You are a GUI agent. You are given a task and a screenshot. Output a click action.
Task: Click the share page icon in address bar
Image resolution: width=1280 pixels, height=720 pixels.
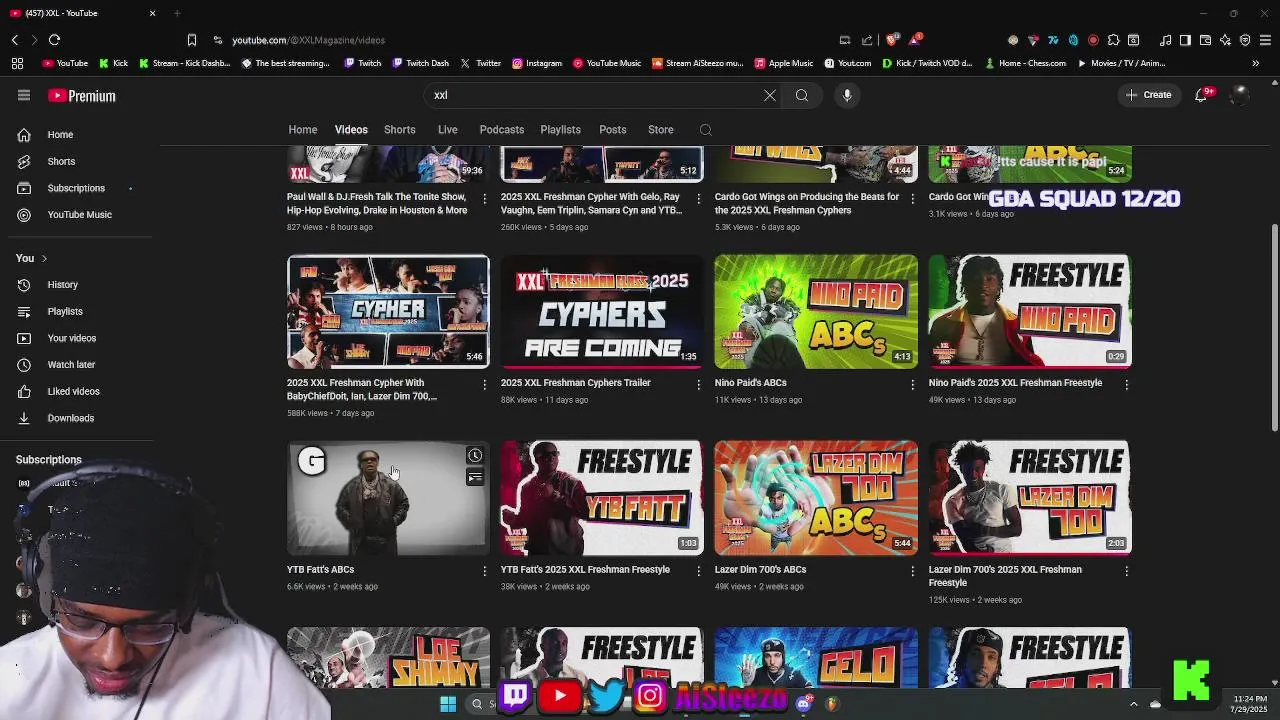coord(866,40)
